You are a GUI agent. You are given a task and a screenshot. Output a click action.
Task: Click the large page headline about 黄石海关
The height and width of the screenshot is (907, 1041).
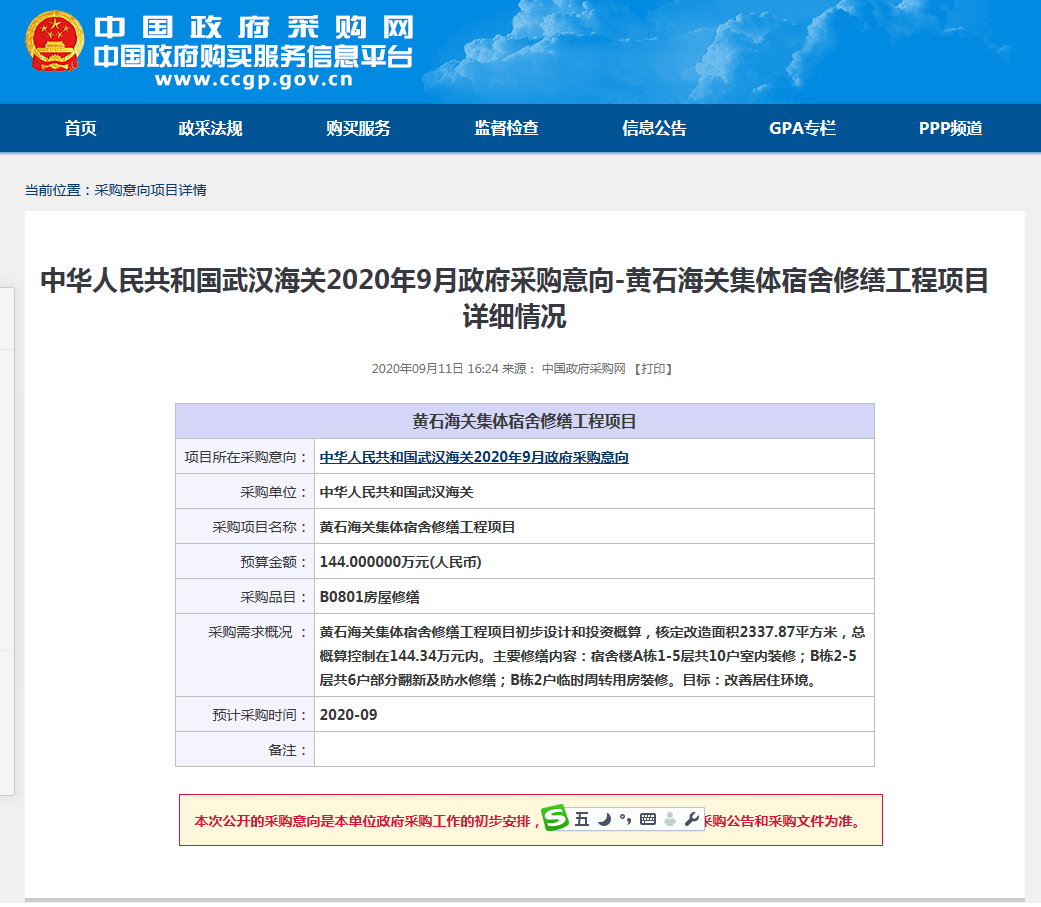515,298
